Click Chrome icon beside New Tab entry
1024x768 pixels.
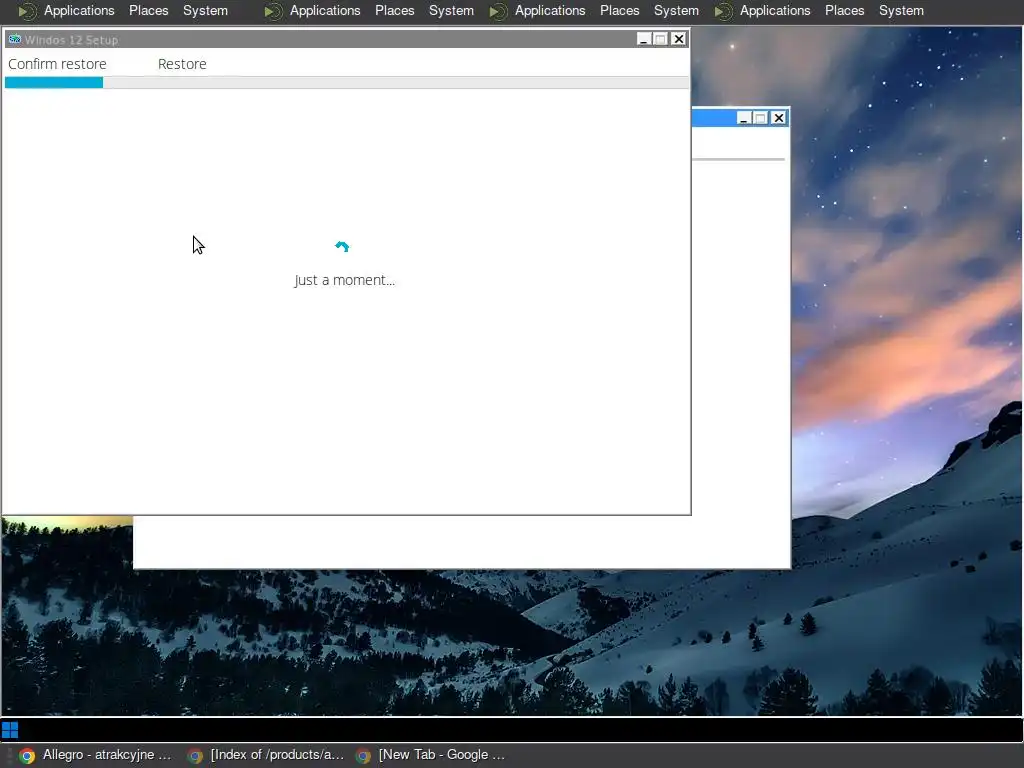(363, 756)
